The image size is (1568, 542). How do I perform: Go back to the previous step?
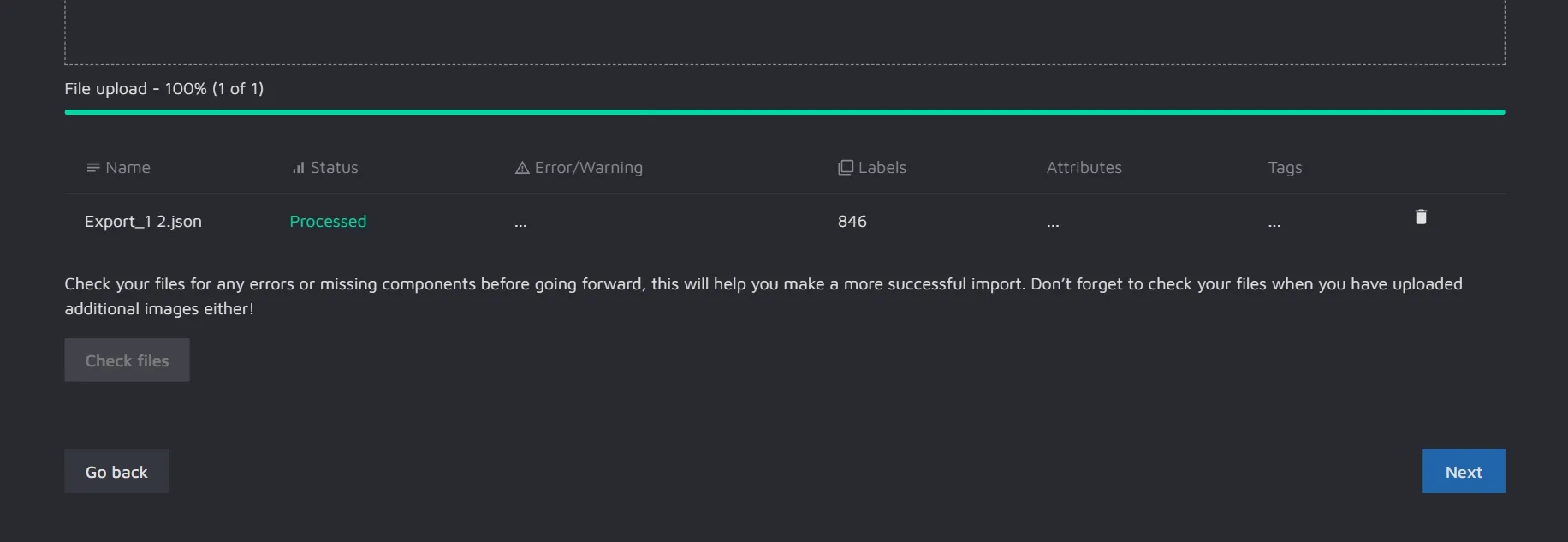click(x=116, y=472)
